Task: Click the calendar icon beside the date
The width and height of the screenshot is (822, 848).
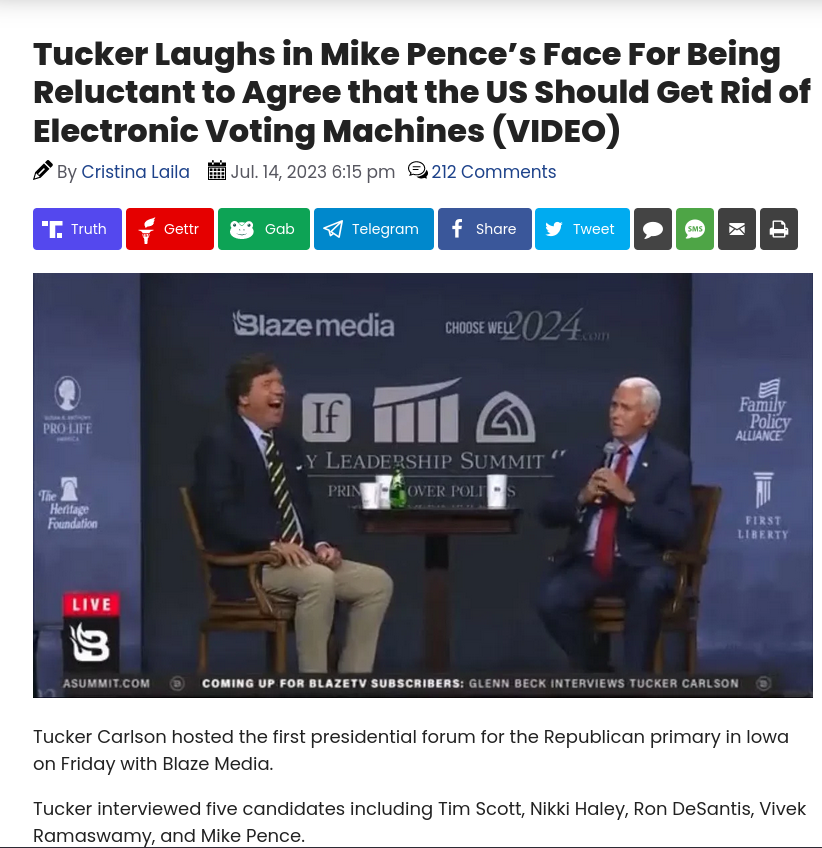Action: click(217, 170)
